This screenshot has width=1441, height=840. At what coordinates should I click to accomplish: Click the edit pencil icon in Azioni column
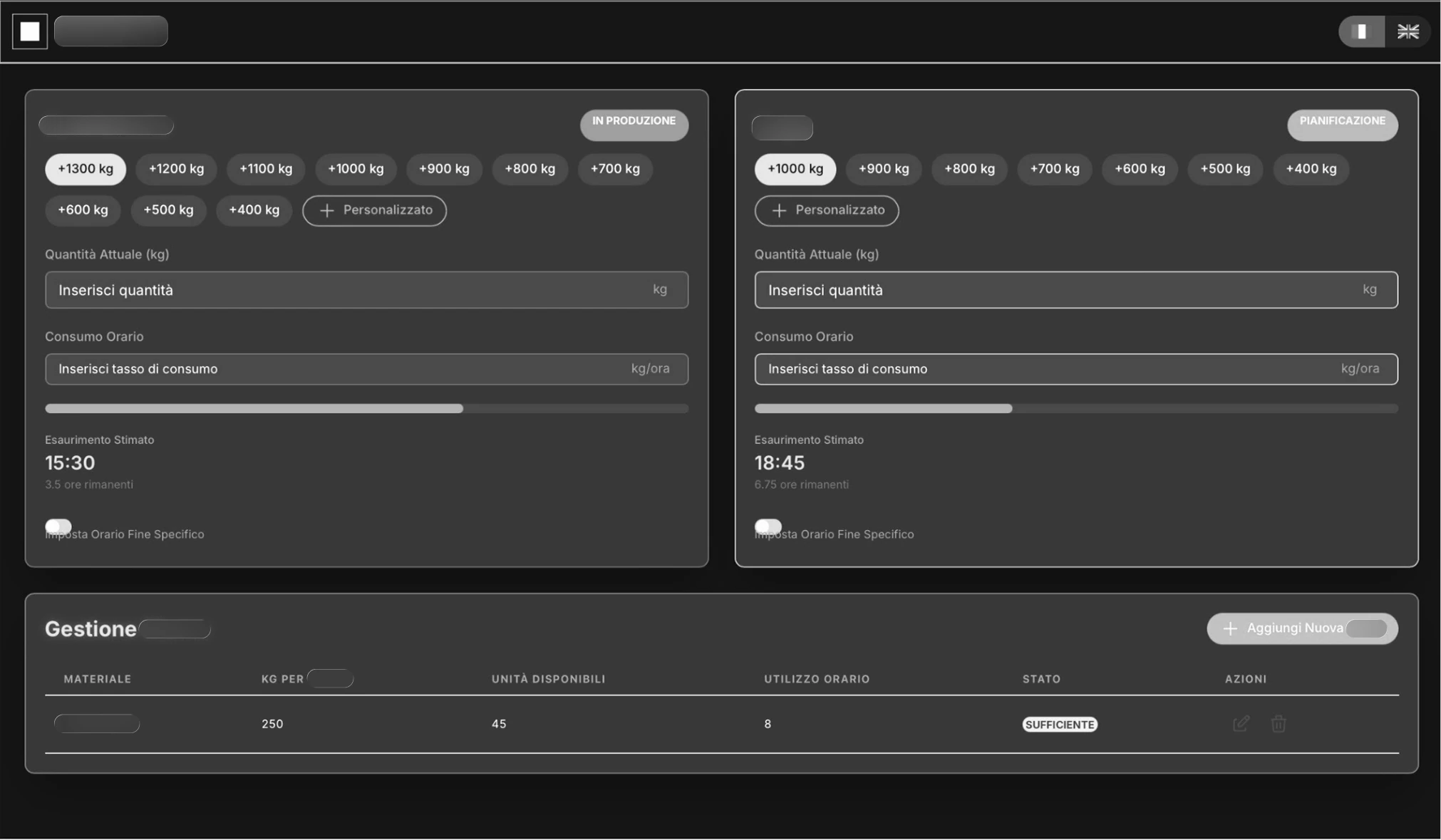[1241, 723]
